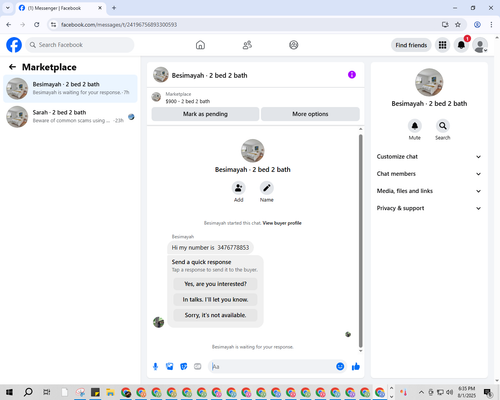Click the chat scrollbar

tap(360, 240)
